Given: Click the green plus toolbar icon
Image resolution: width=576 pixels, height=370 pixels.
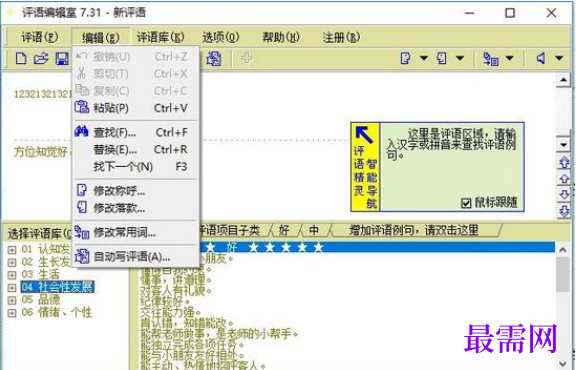Looking at the screenshot, I should pyautogui.click(x=246, y=58).
